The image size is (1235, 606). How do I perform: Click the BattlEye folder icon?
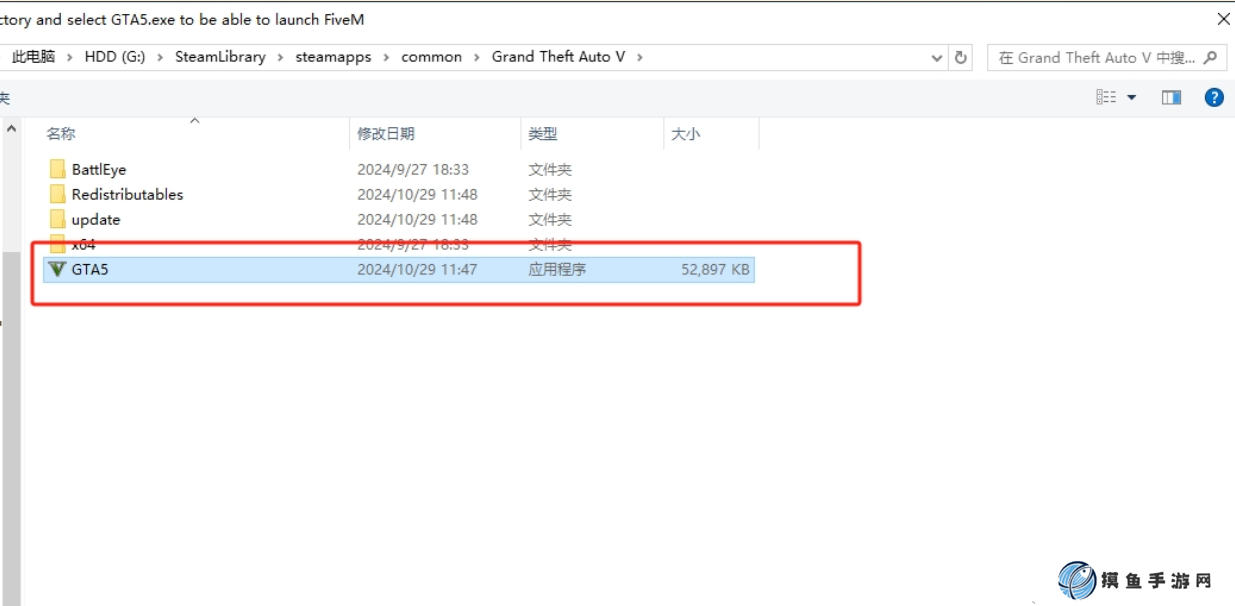coord(57,170)
